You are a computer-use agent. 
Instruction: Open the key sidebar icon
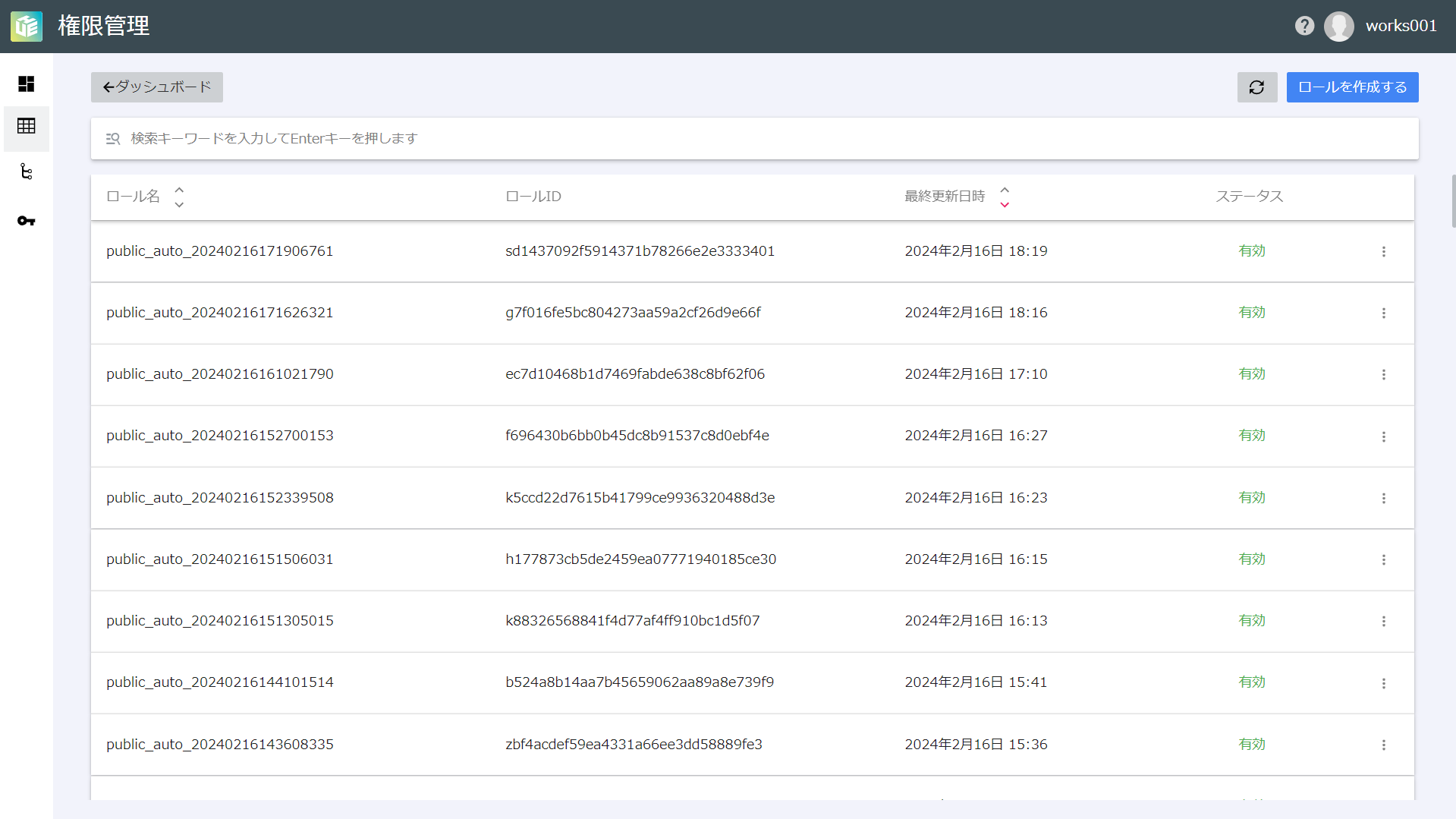point(27,221)
